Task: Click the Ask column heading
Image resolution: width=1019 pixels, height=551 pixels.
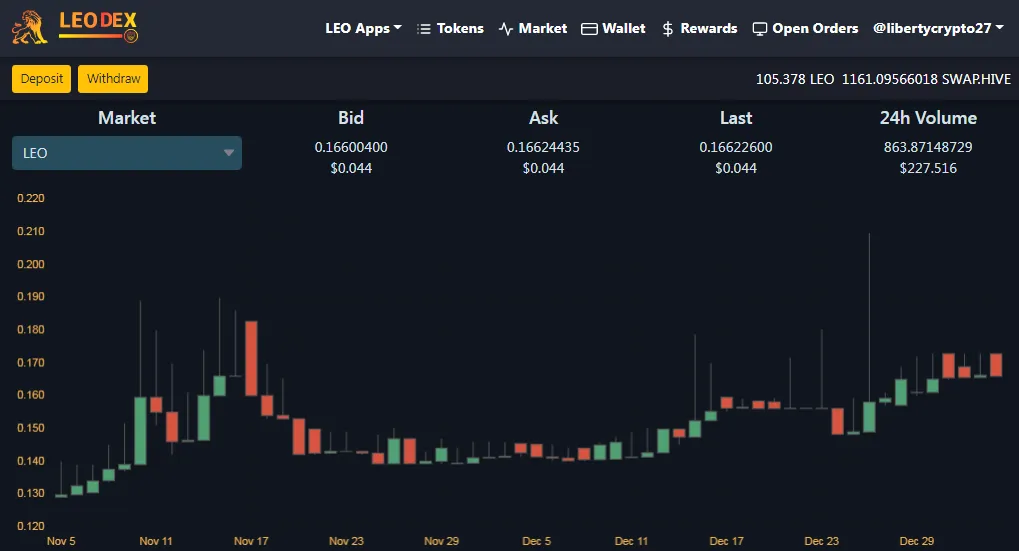Action: click(543, 118)
